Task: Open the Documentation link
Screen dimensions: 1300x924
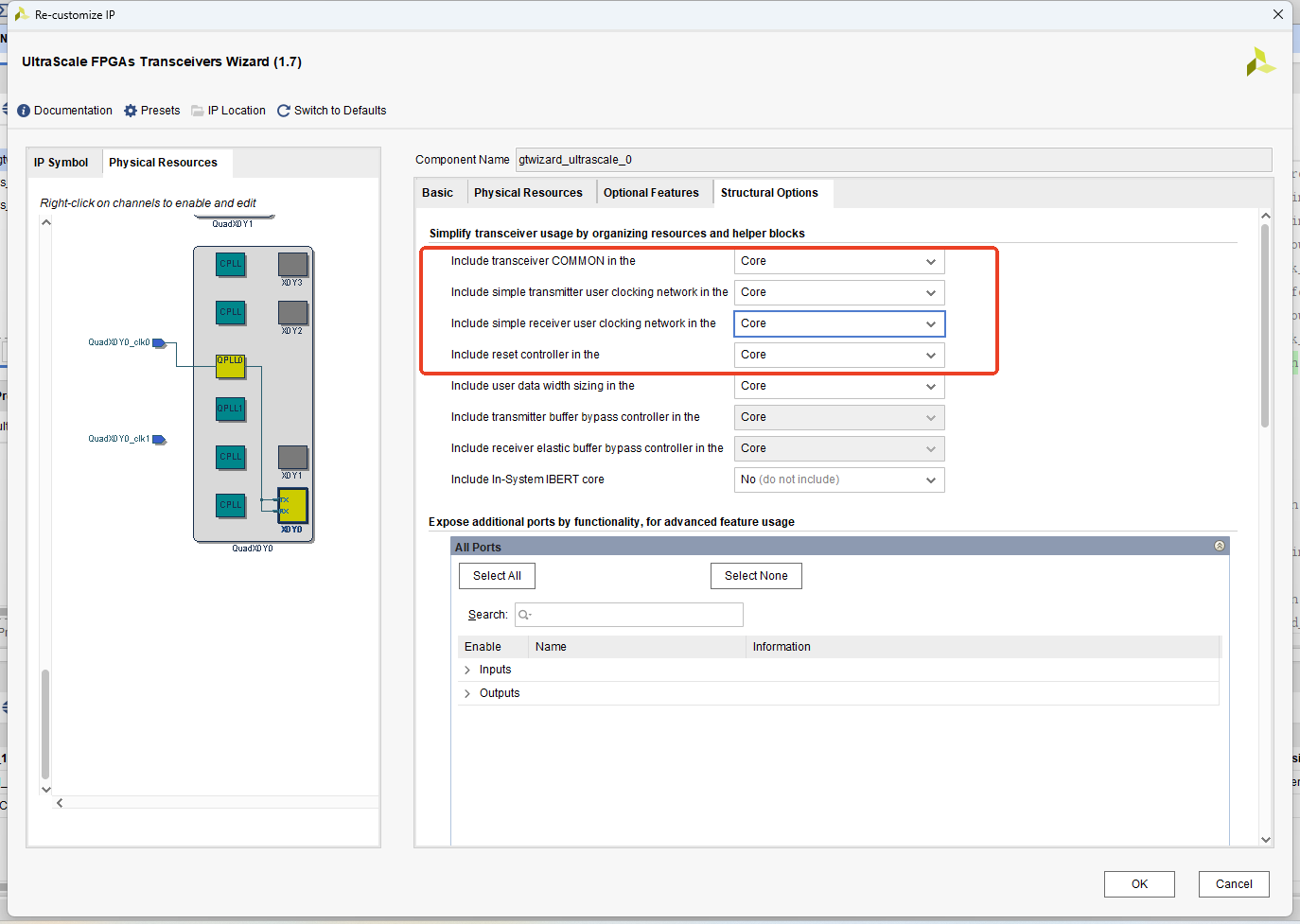Action: point(73,111)
